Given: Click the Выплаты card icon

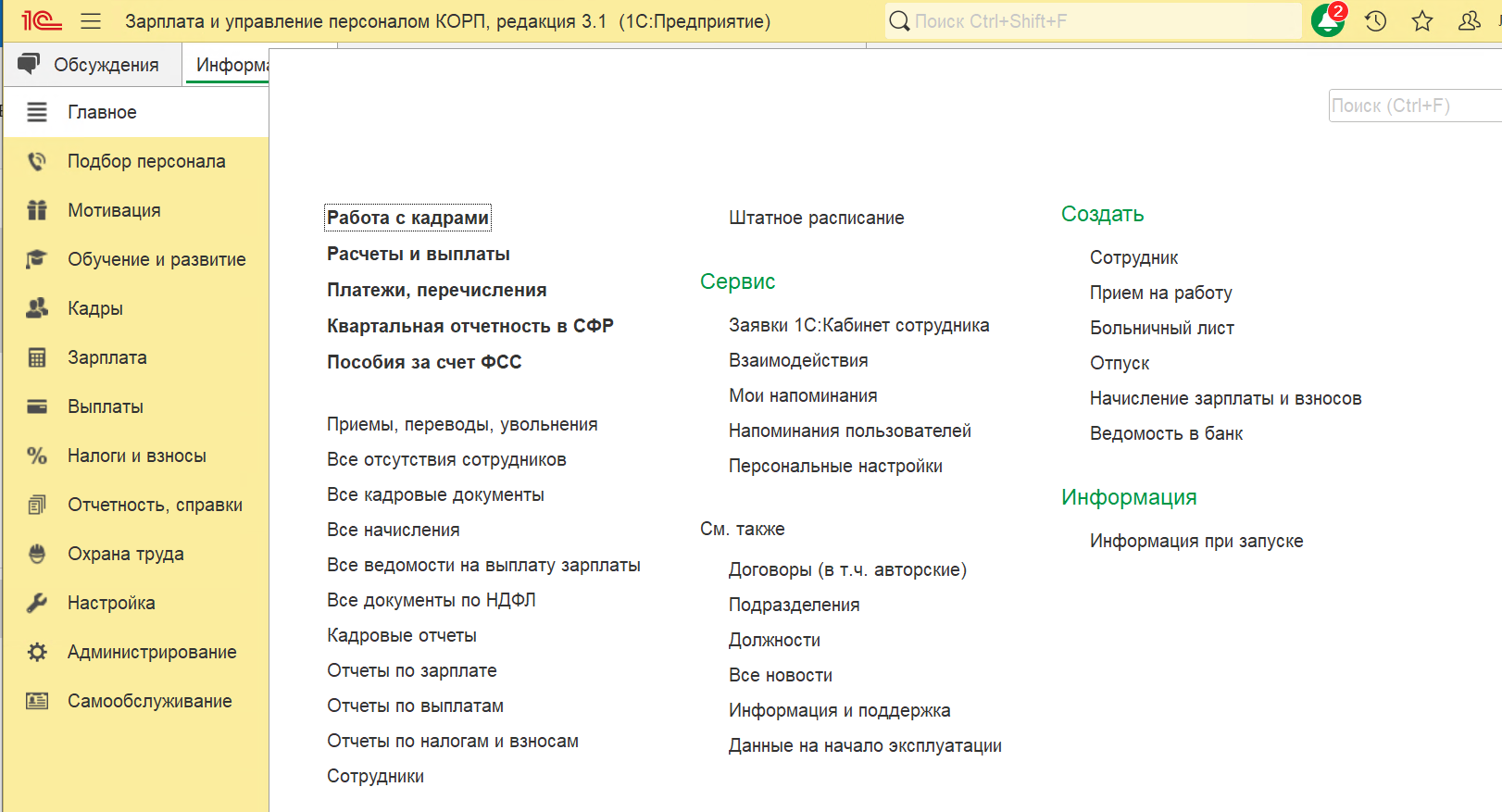Looking at the screenshot, I should pyautogui.click(x=37, y=406).
